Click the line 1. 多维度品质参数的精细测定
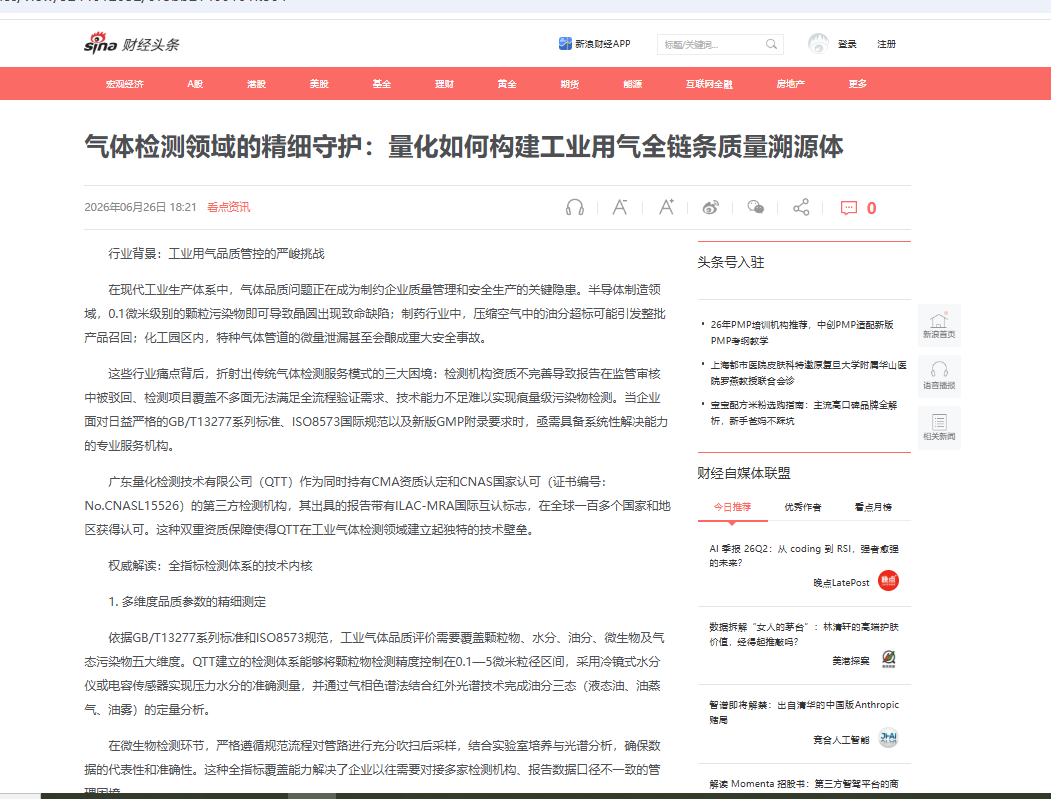Image resolution: width=1051 pixels, height=799 pixels. pos(187,601)
